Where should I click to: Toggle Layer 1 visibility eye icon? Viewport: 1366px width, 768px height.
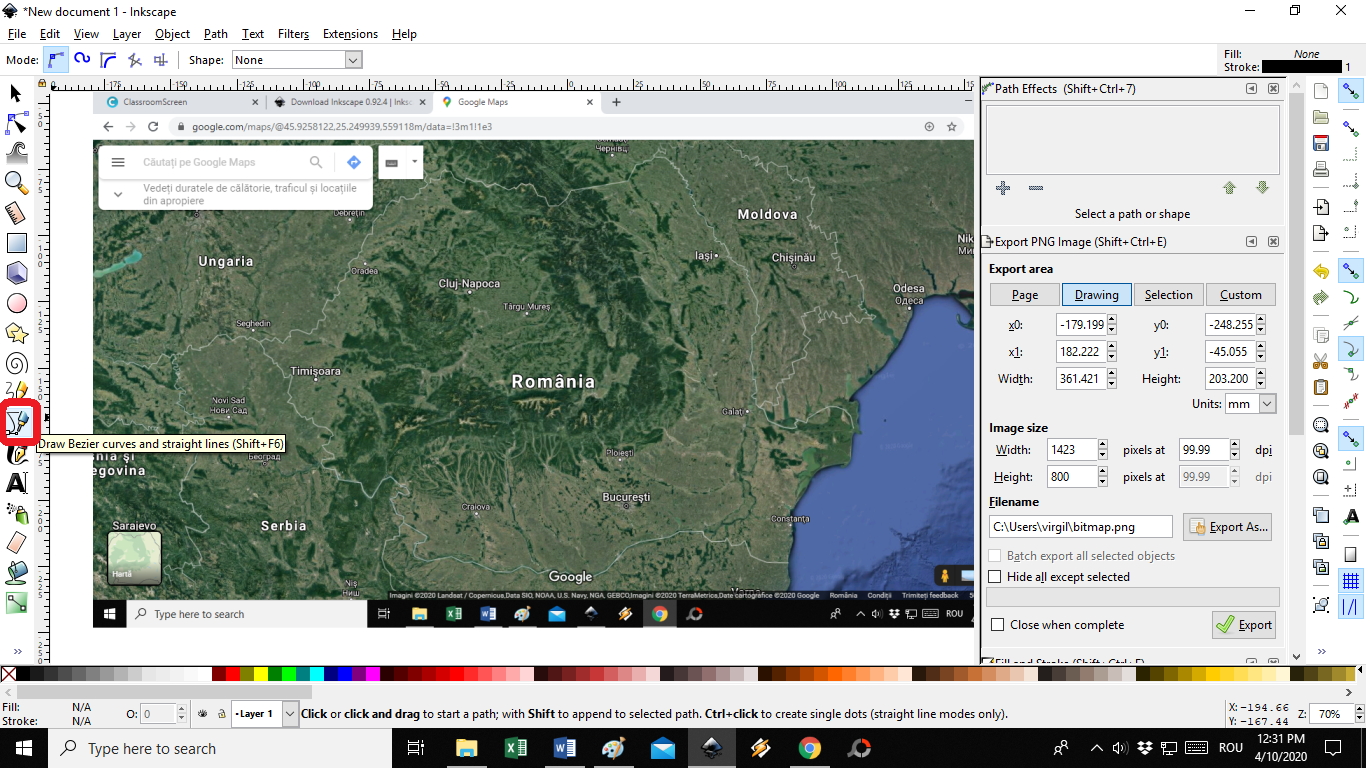tap(203, 714)
